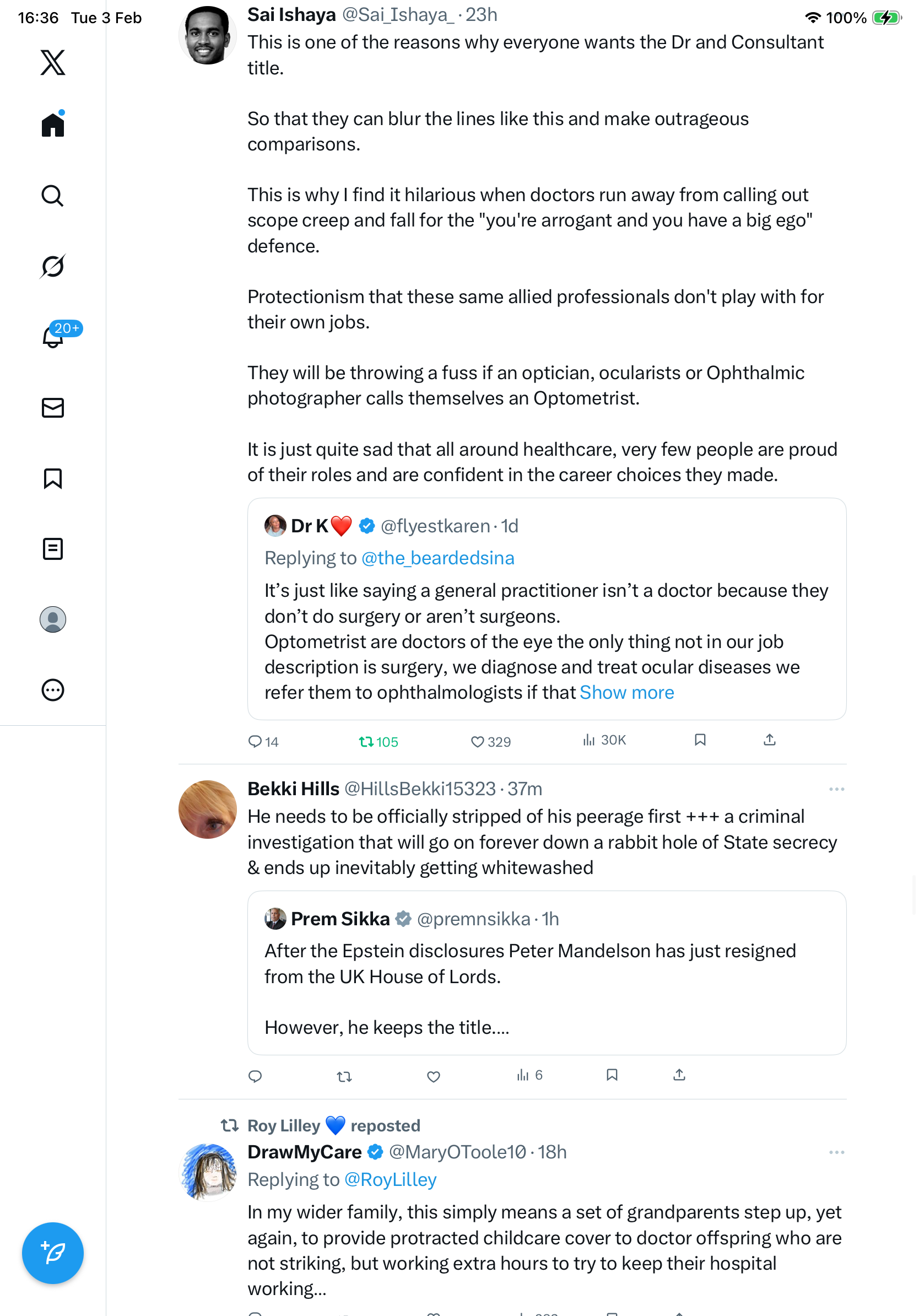Open the More circle menu in sidebar
Viewport: 919px width, 1316px height.
point(53,690)
